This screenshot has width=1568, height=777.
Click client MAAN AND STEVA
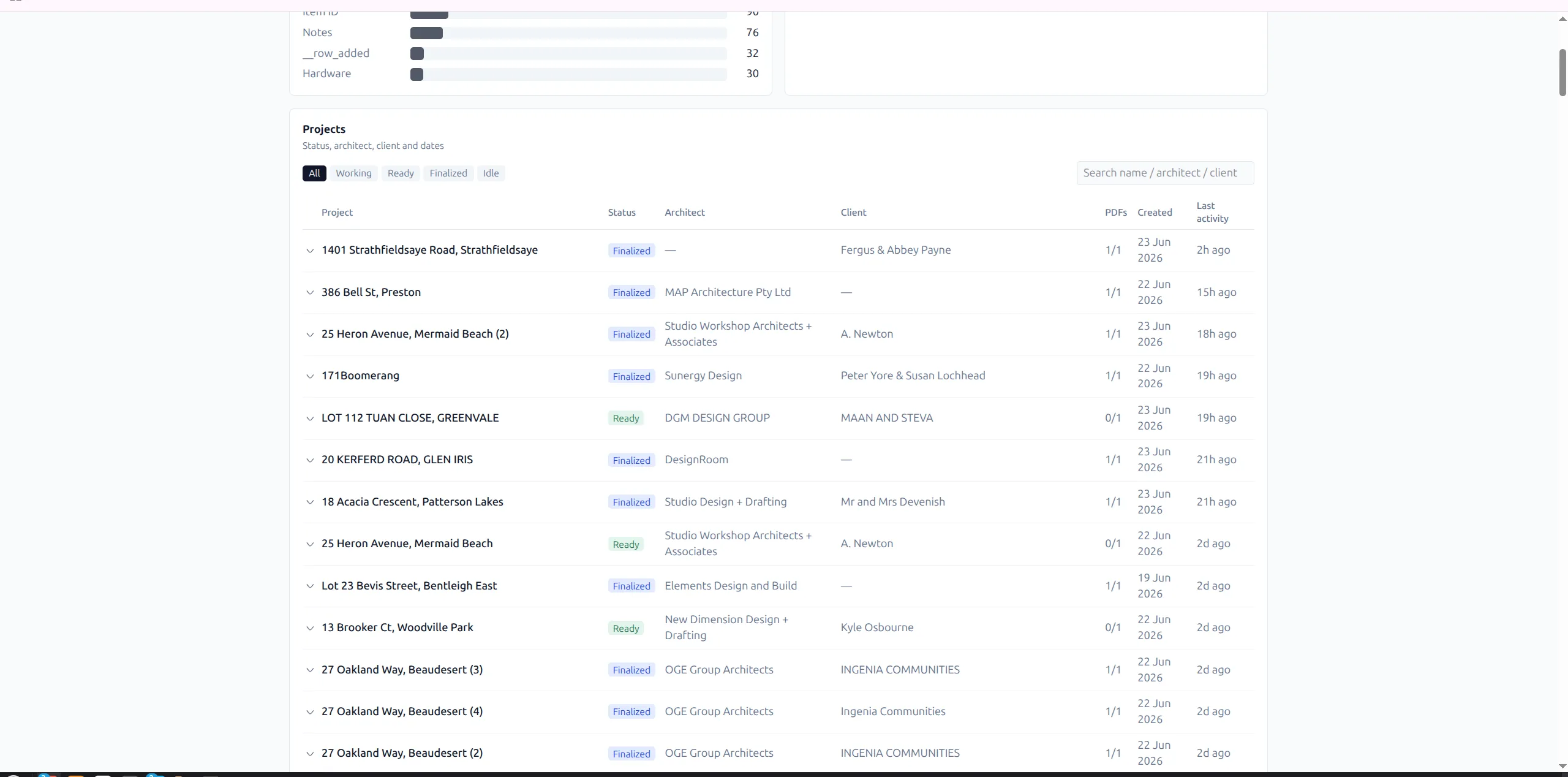[x=887, y=418]
